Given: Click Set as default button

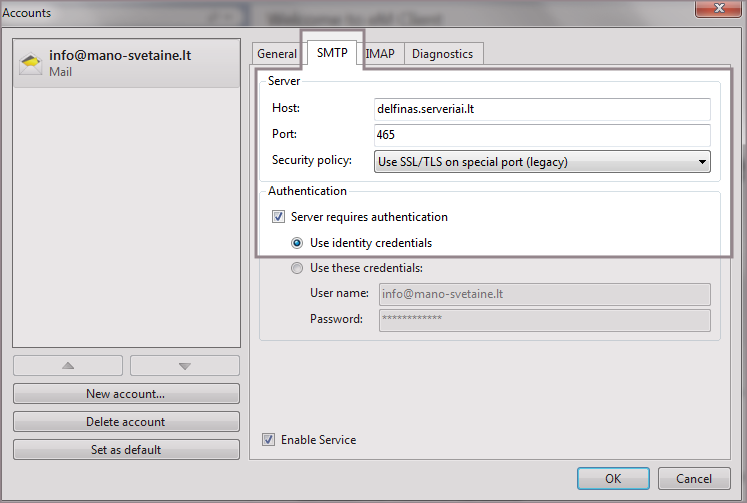Looking at the screenshot, I should 126,450.
